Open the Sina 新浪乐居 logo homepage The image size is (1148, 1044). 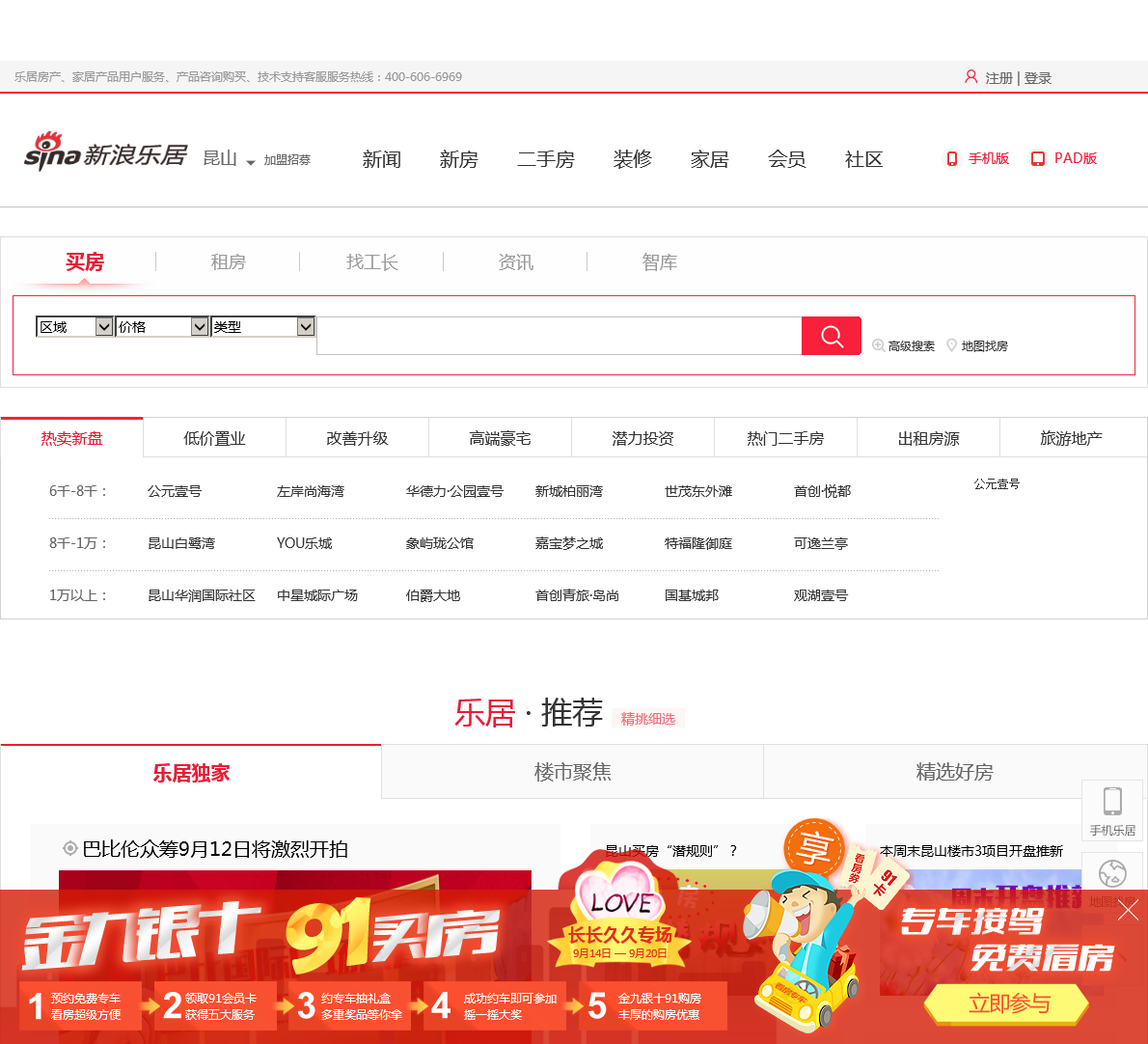click(x=105, y=152)
